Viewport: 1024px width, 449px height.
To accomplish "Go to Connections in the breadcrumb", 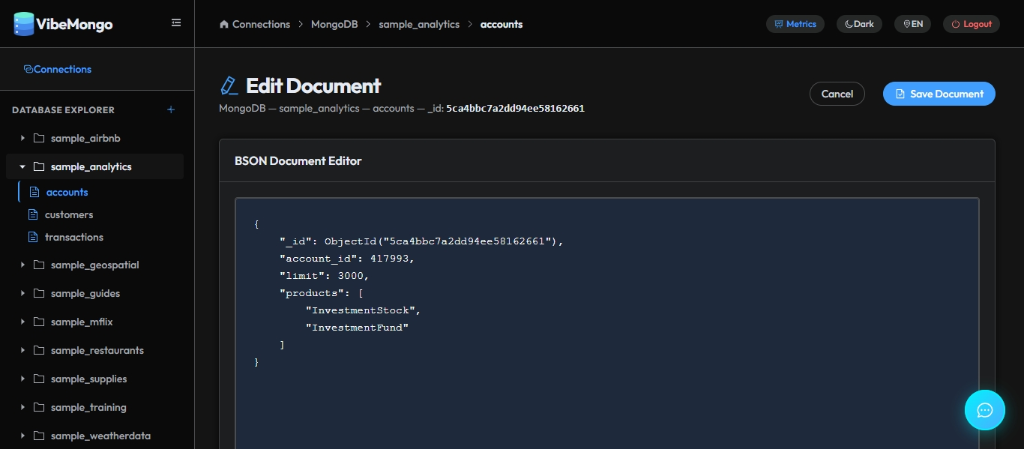I will [261, 24].
